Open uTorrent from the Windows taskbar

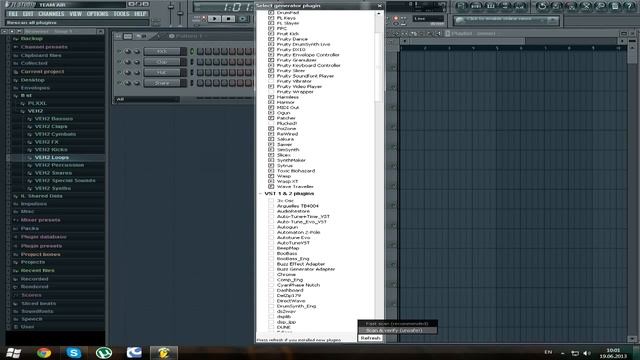tap(104, 353)
